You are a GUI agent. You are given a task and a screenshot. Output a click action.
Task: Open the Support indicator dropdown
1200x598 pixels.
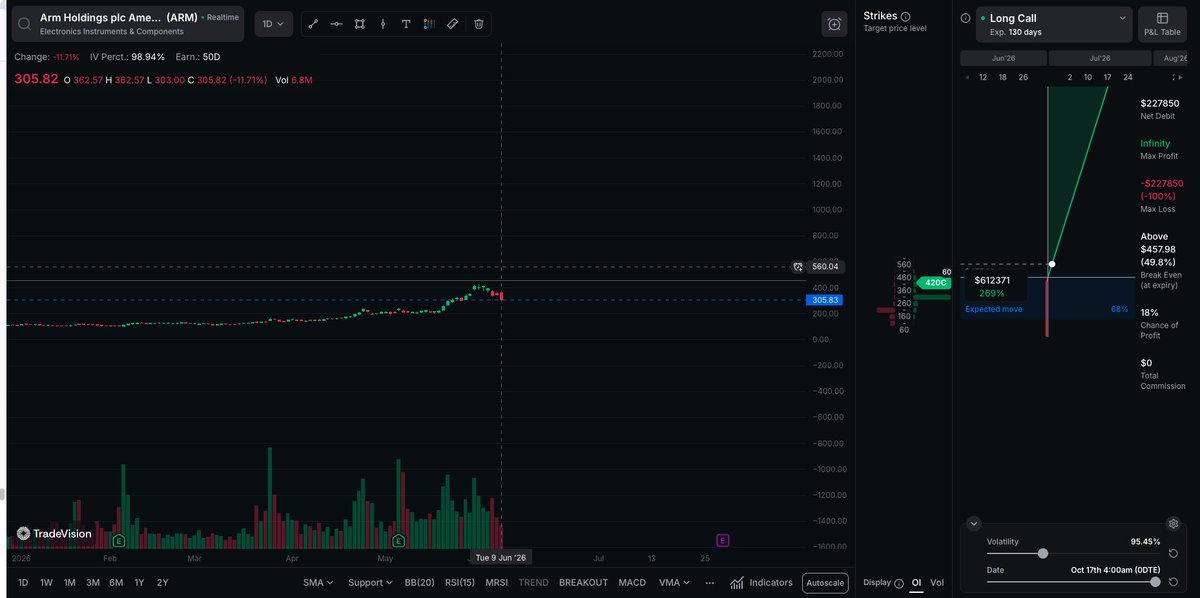pos(370,583)
